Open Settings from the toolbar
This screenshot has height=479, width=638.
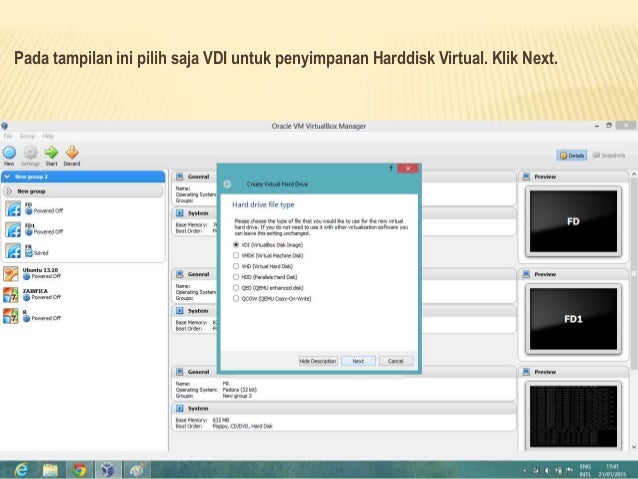click(x=30, y=155)
